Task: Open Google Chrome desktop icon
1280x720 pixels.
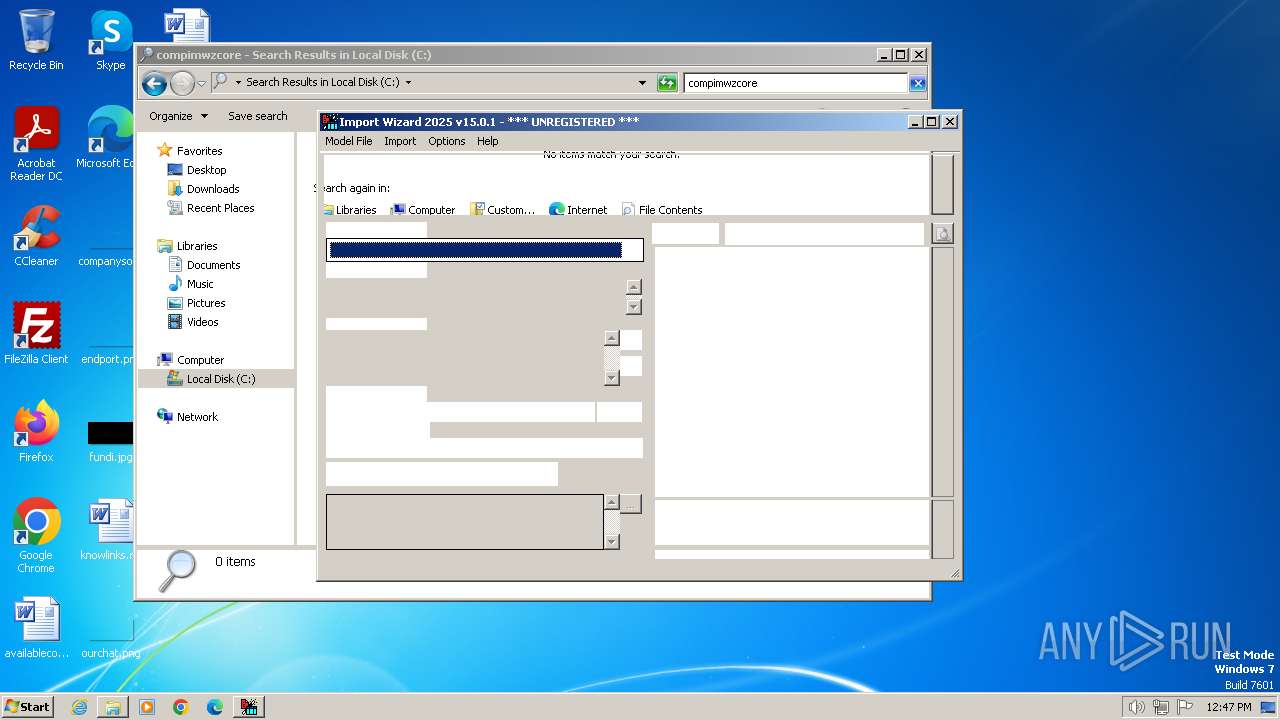Action: pos(36,535)
